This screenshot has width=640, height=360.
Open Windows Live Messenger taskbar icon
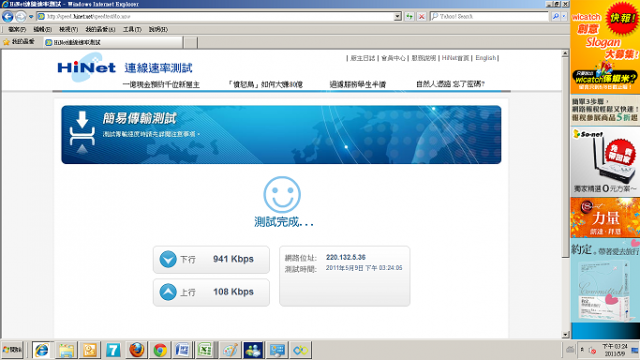coord(253,350)
